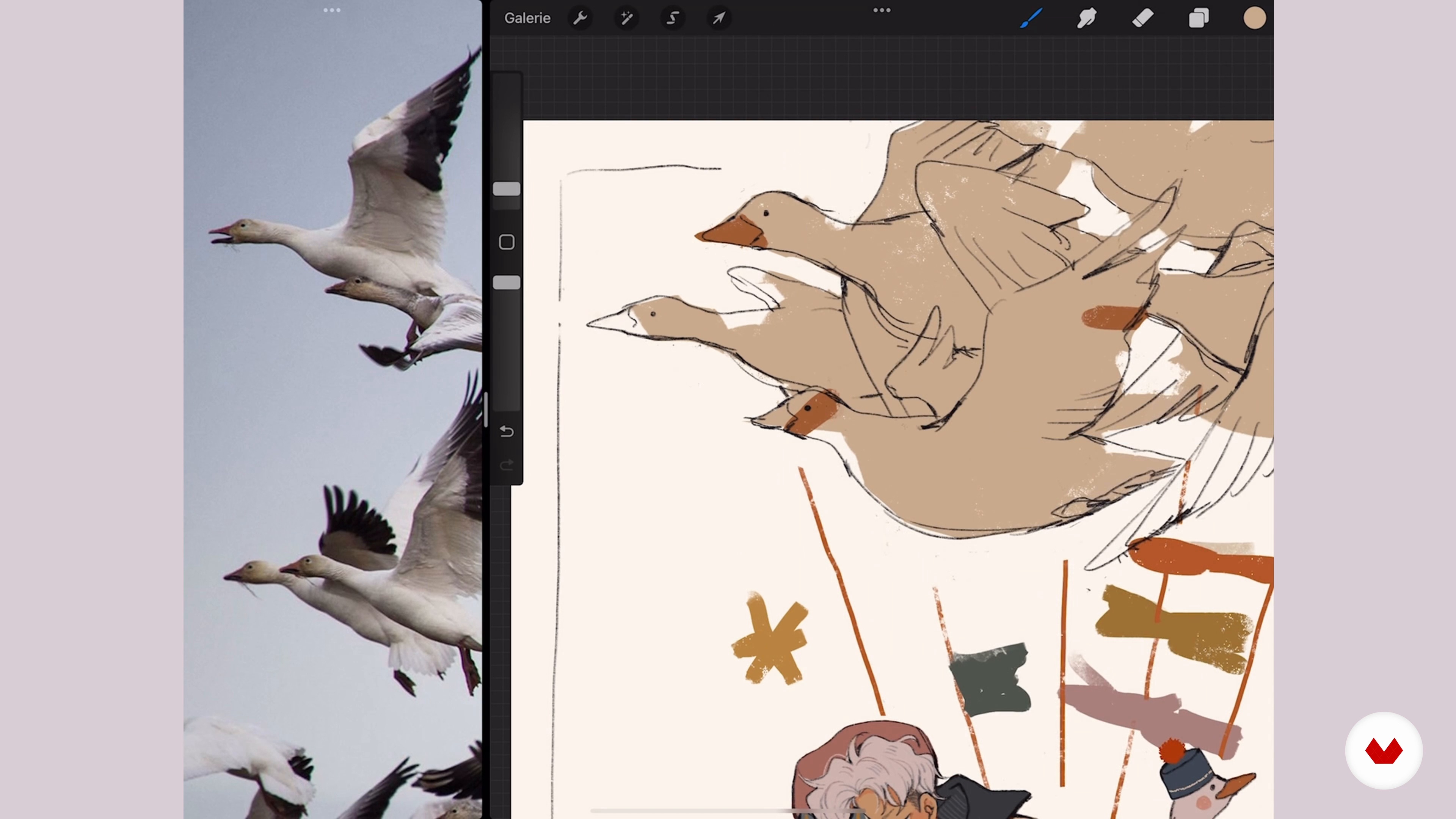Viewport: 1456px width, 819px height.
Task: Click the Domestika logo badge
Action: (x=1384, y=751)
